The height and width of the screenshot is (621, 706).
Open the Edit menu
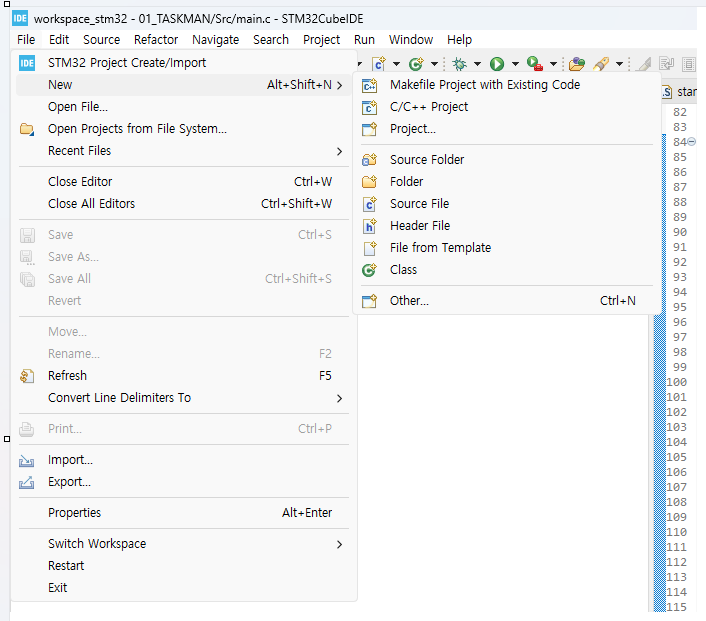(x=59, y=40)
